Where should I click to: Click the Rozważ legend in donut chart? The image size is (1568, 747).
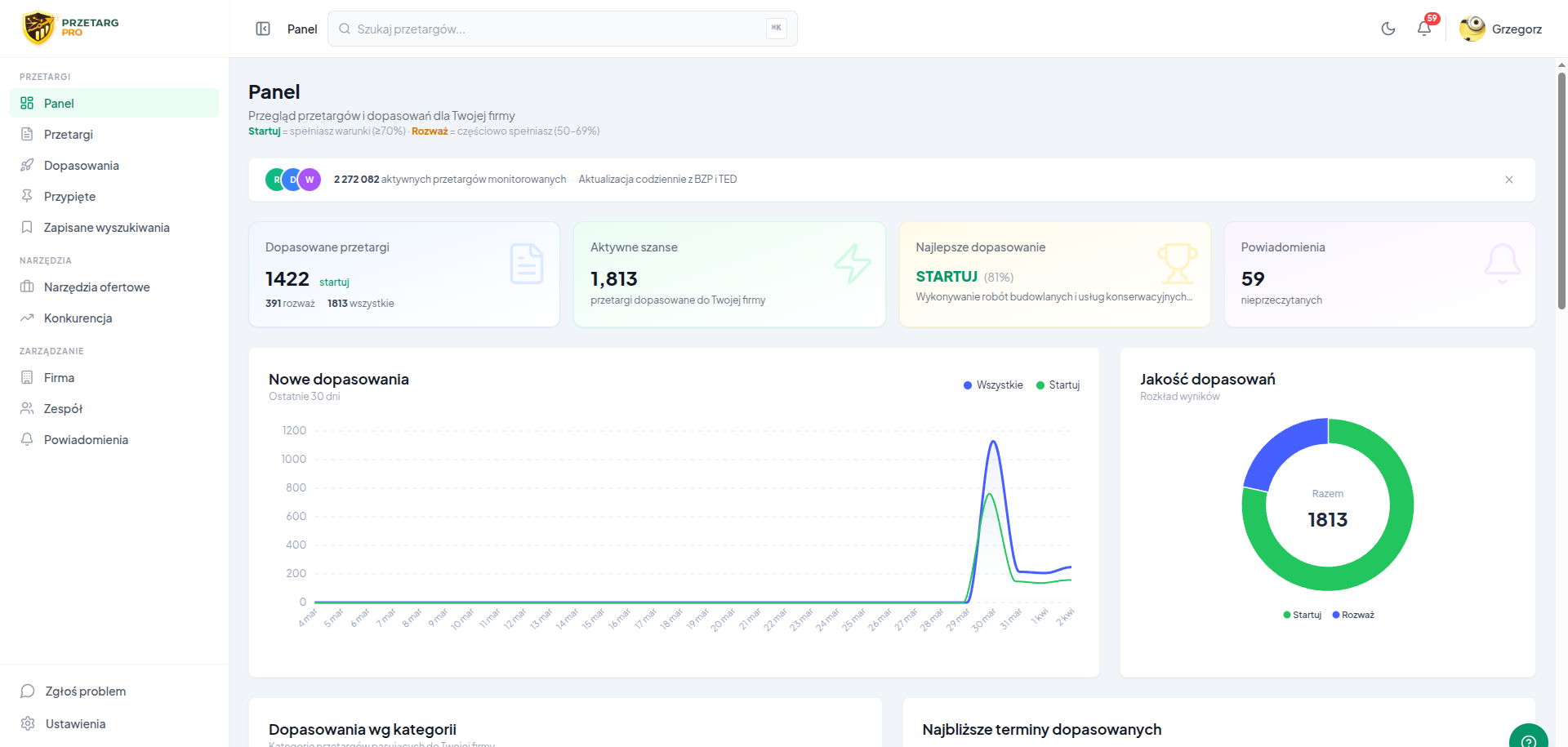tap(1353, 616)
